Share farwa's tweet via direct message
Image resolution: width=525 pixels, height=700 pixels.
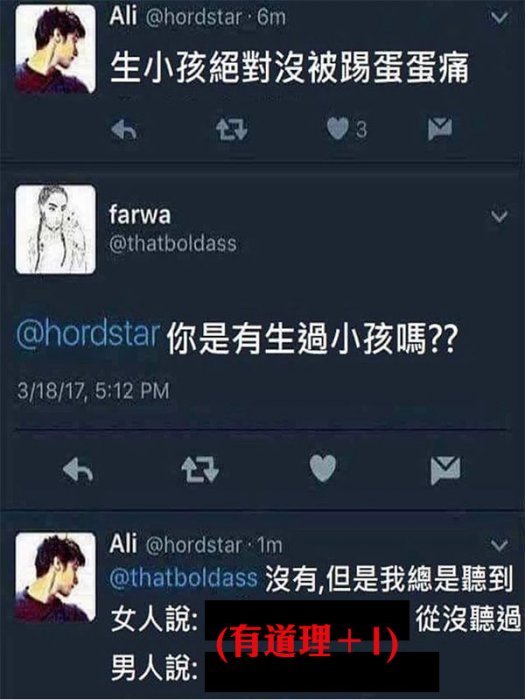pos(445,470)
